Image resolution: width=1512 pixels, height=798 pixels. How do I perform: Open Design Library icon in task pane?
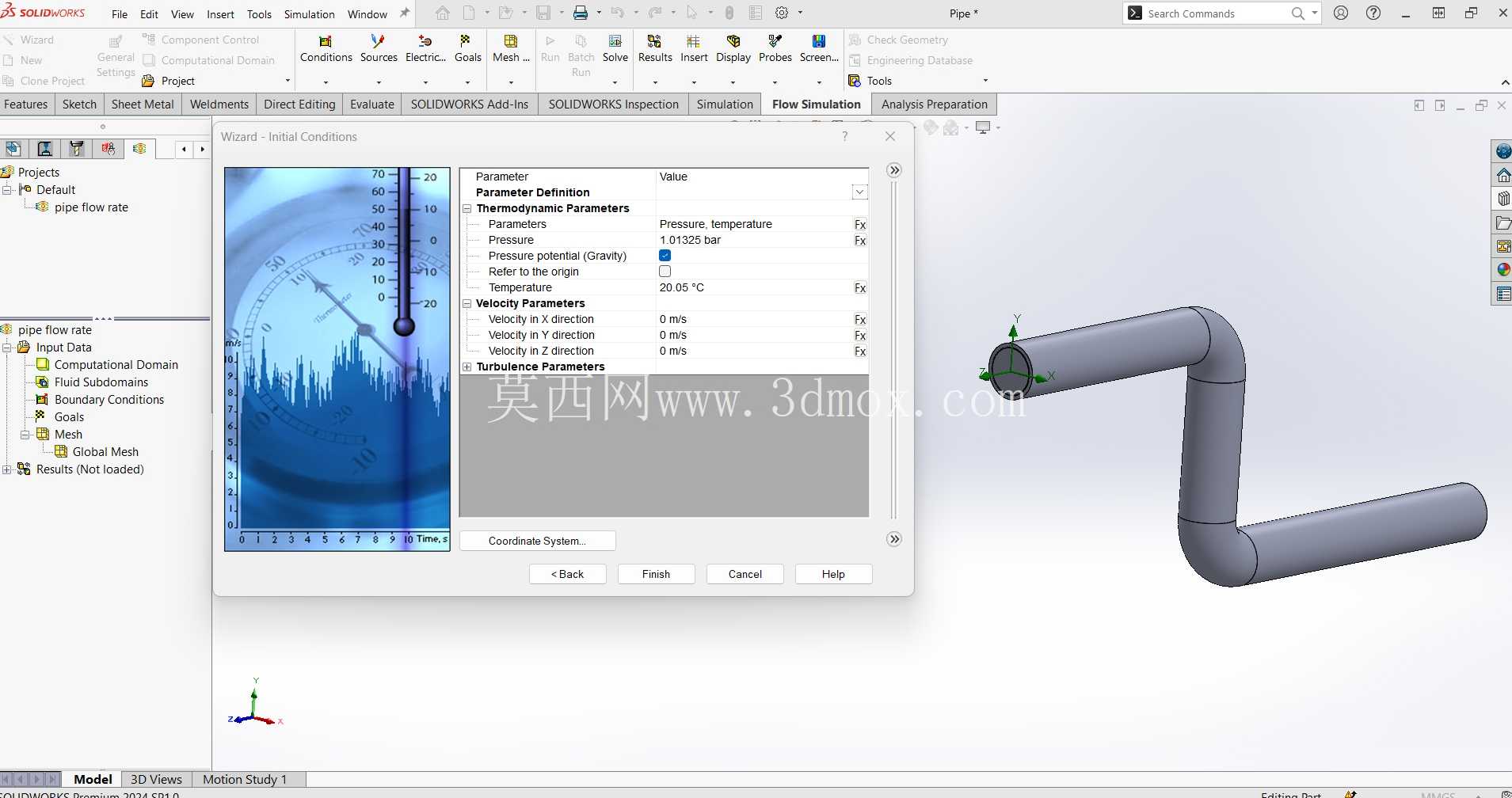[x=1503, y=199]
